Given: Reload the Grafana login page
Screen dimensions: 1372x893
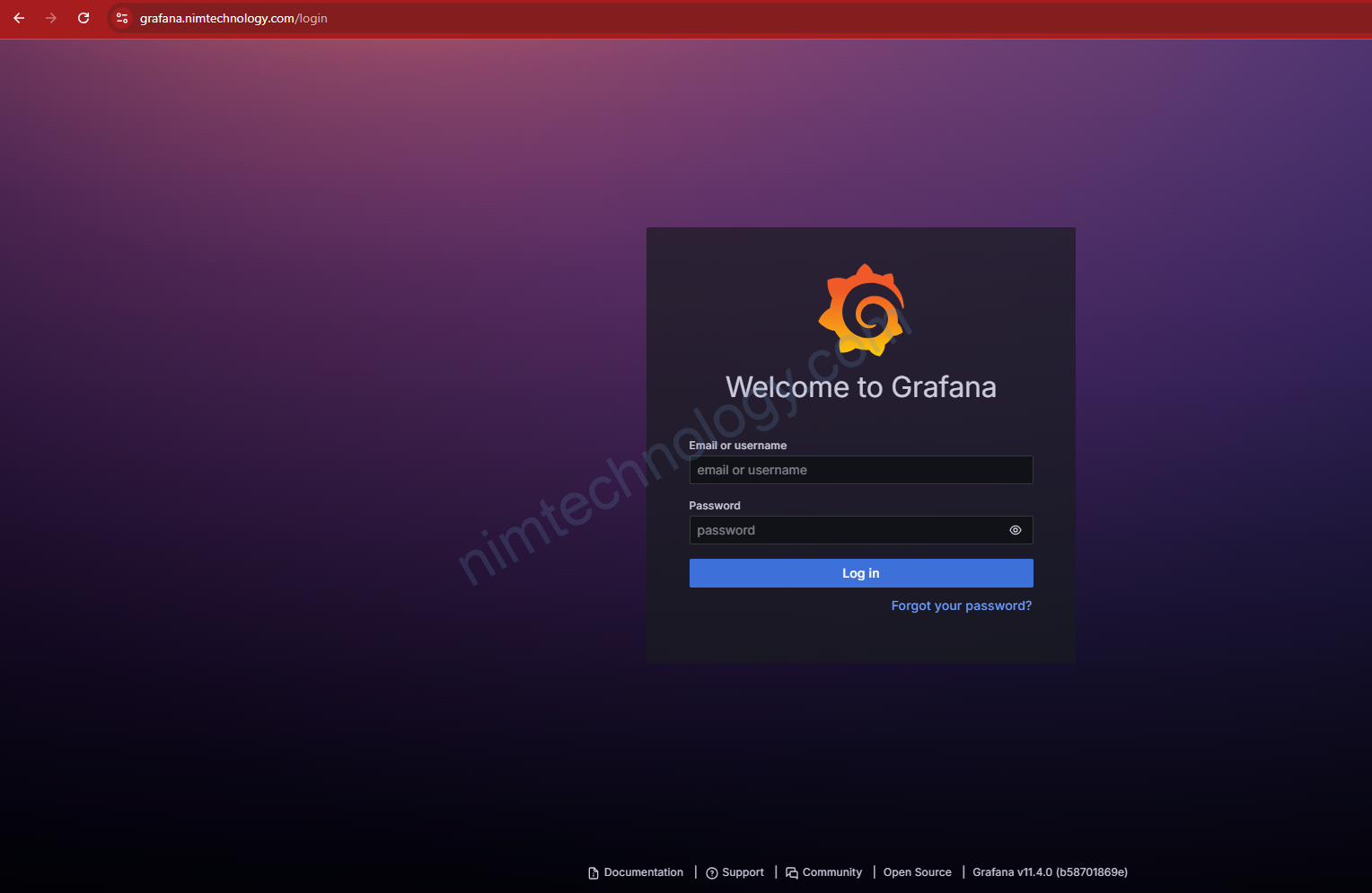Looking at the screenshot, I should pyautogui.click(x=84, y=18).
